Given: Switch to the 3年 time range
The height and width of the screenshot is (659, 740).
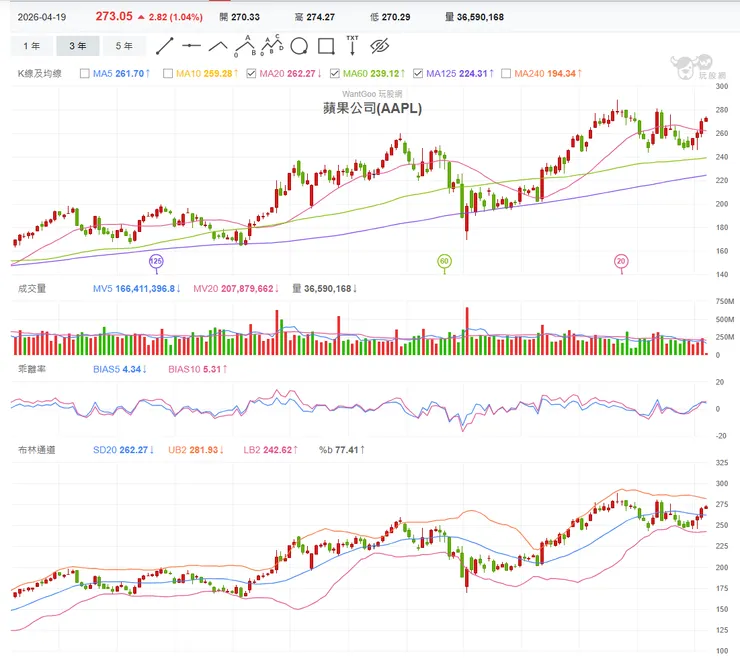Looking at the screenshot, I should pos(78,46).
